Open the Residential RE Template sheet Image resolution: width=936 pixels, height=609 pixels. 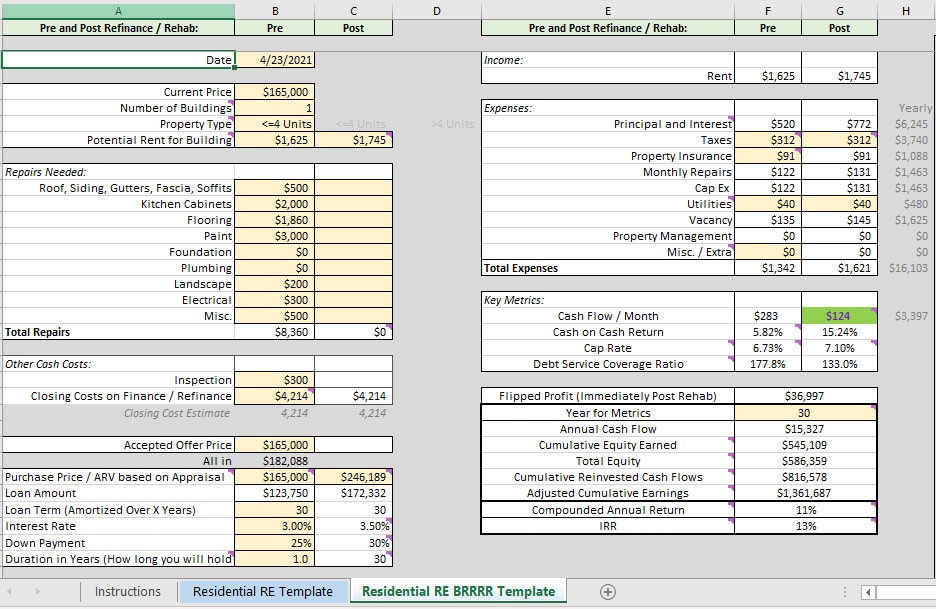pos(264,591)
